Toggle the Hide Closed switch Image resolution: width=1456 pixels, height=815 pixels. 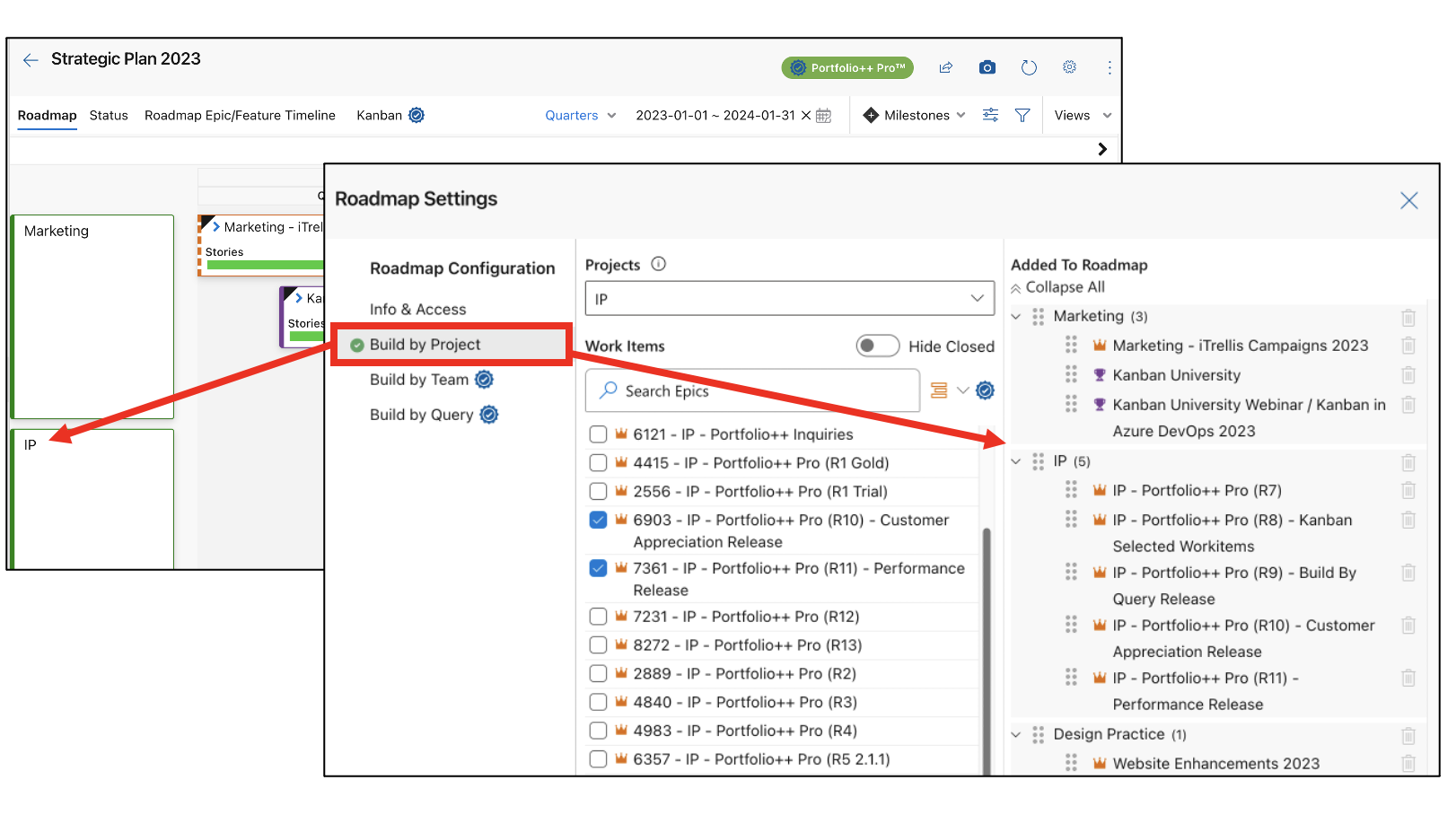877,346
